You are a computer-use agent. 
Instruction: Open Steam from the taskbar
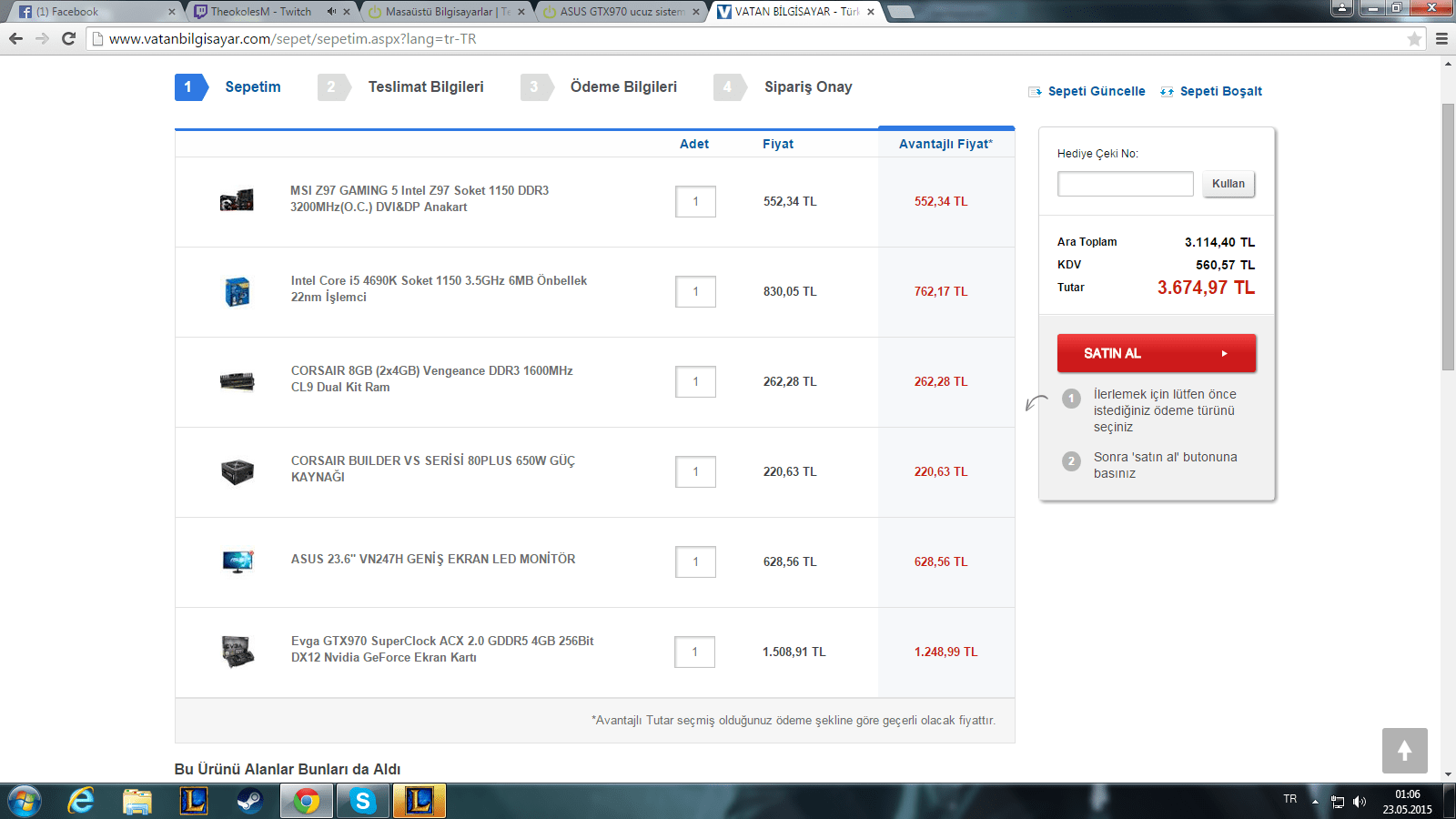coord(249,802)
